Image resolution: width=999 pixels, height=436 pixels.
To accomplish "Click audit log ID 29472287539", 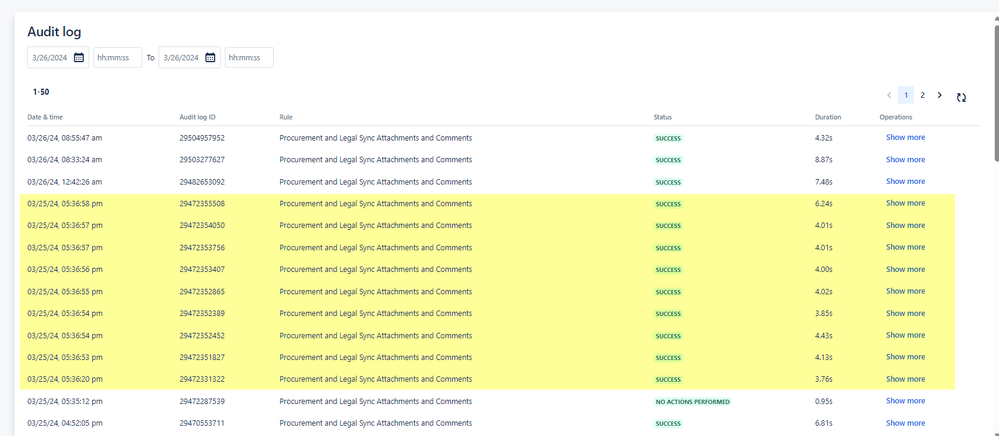I will 202,401.
